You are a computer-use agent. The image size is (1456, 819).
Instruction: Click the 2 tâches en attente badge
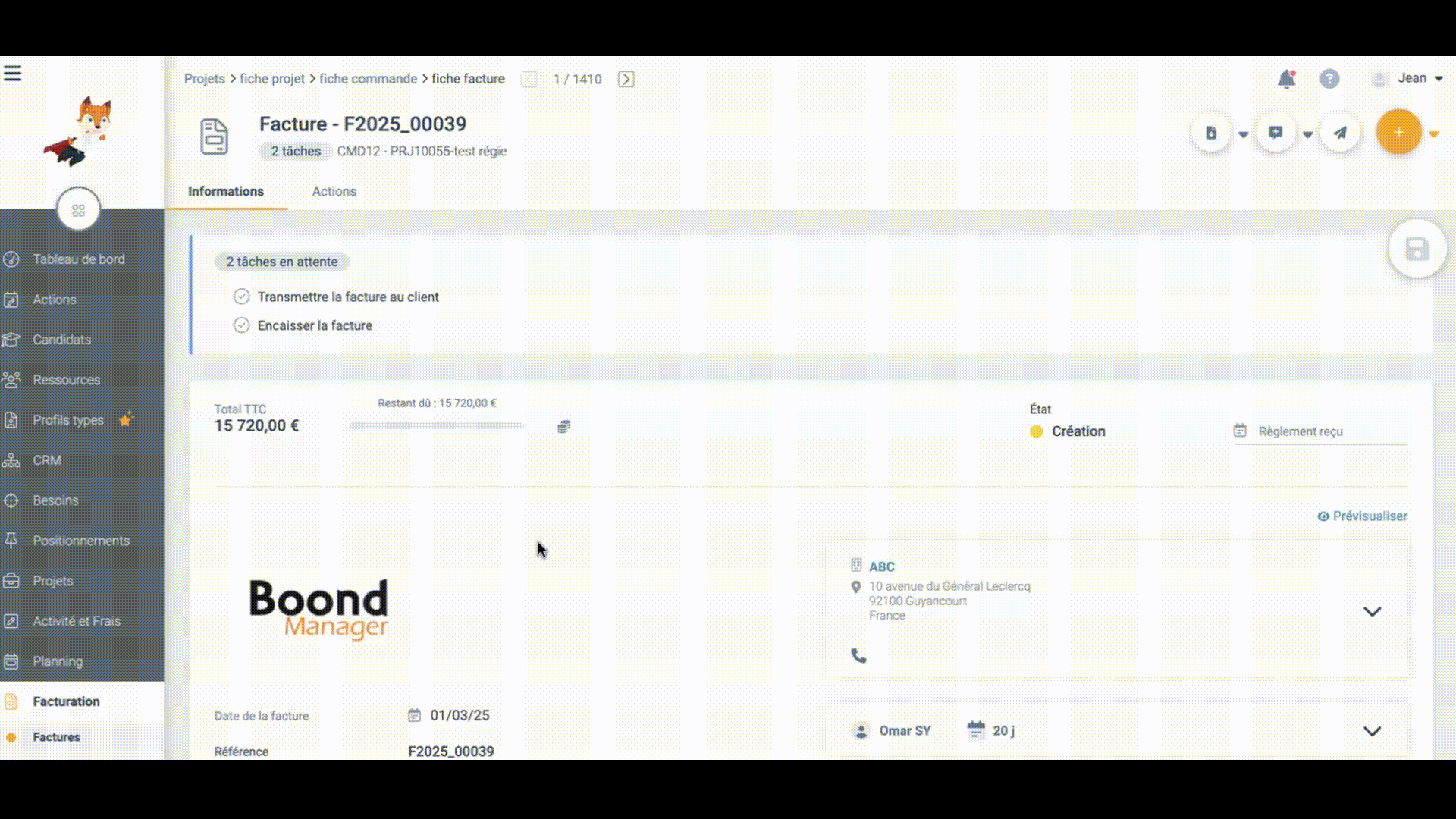pyautogui.click(x=282, y=262)
